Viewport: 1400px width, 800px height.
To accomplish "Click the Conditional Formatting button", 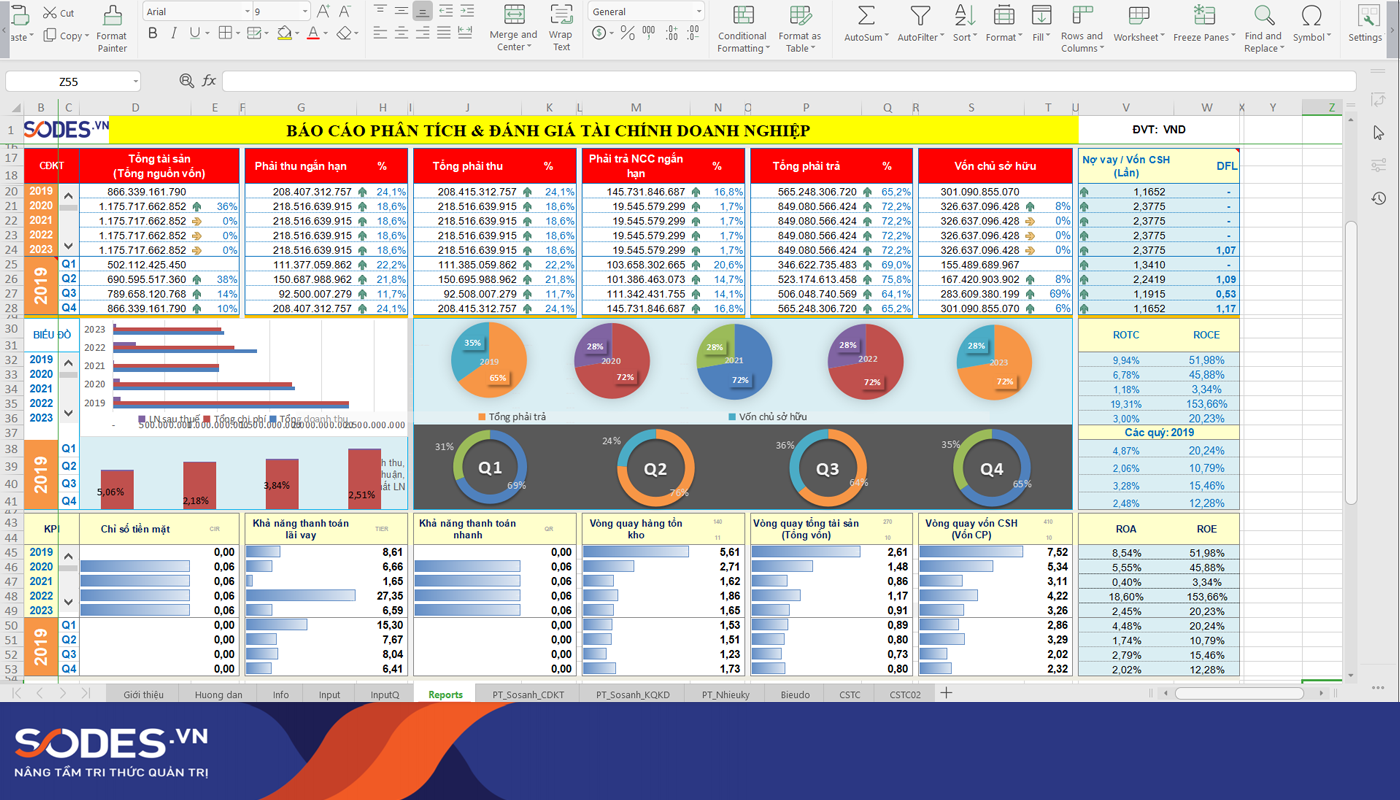I will point(742,26).
